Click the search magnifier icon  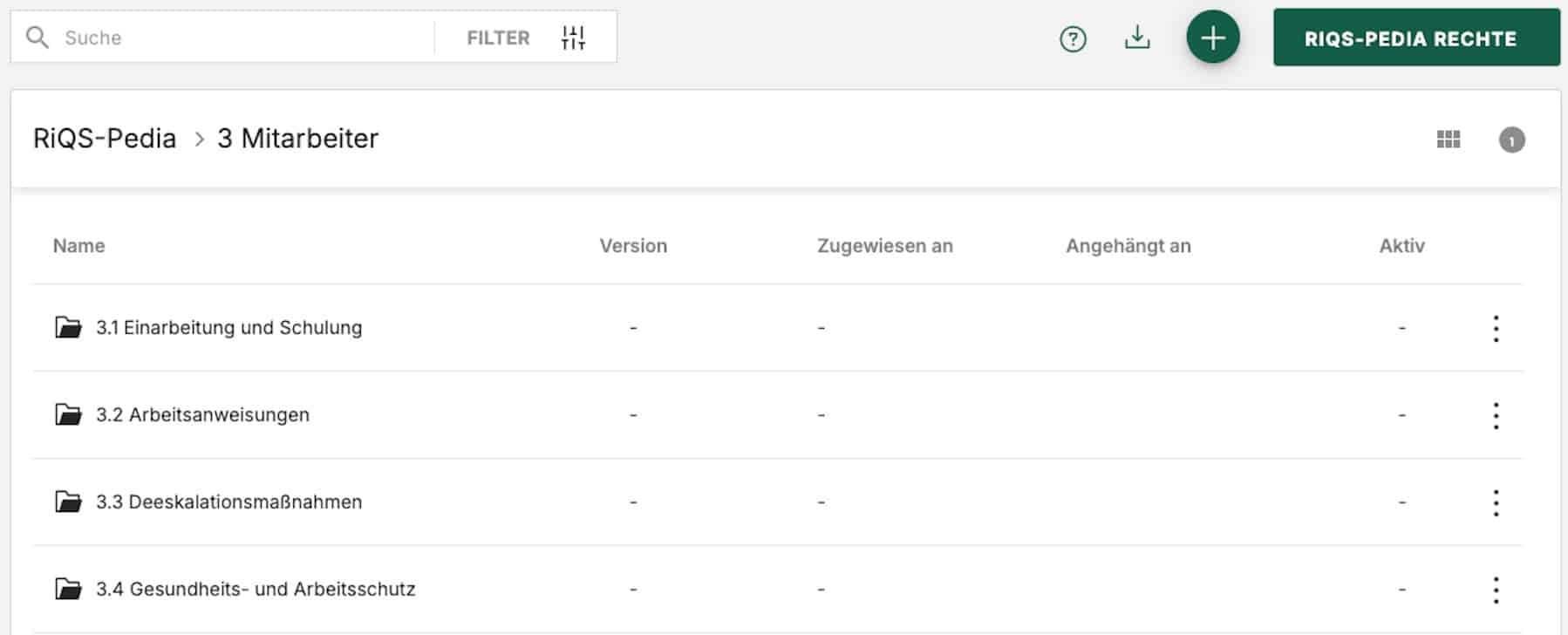[x=37, y=38]
